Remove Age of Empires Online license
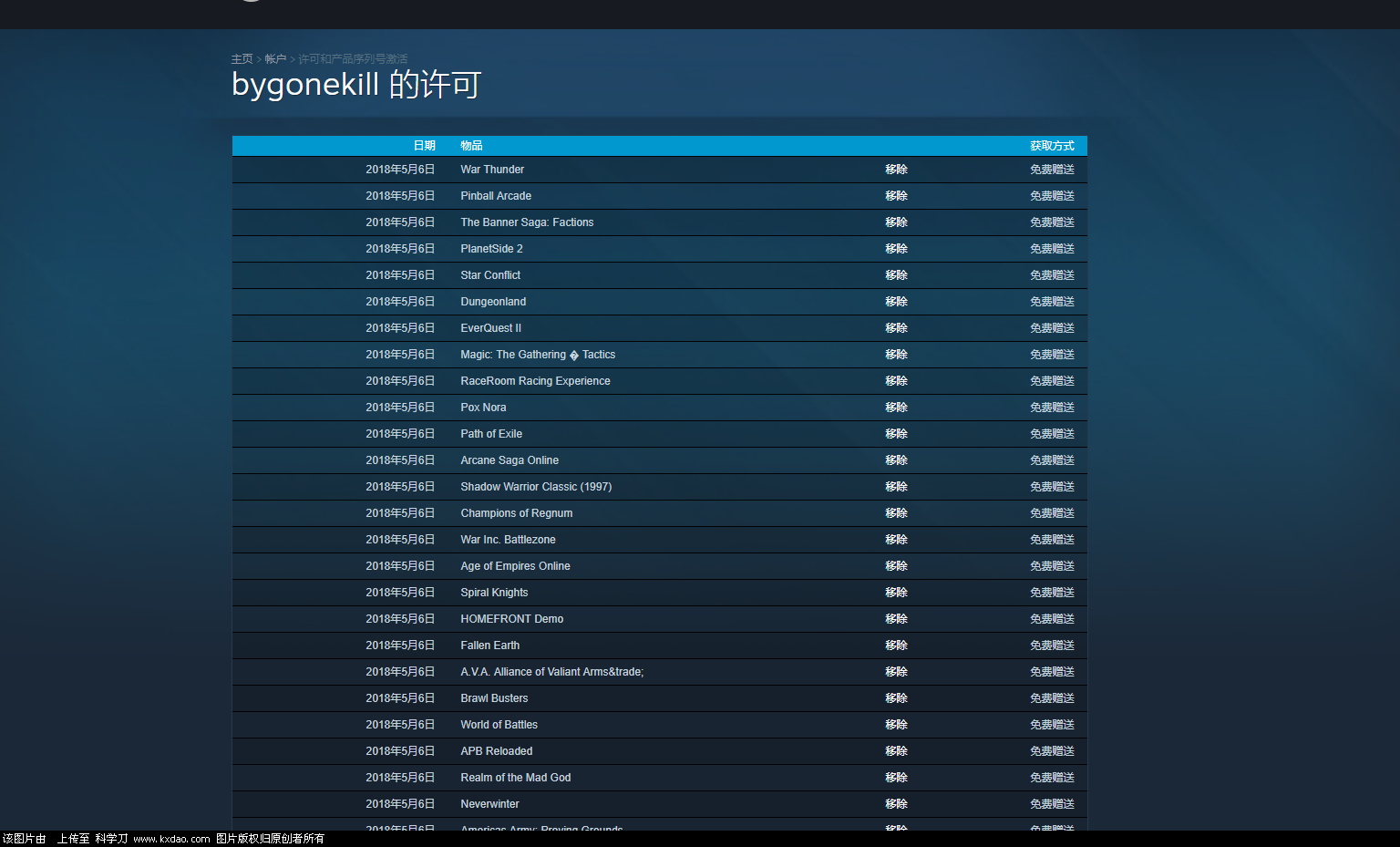 896,566
